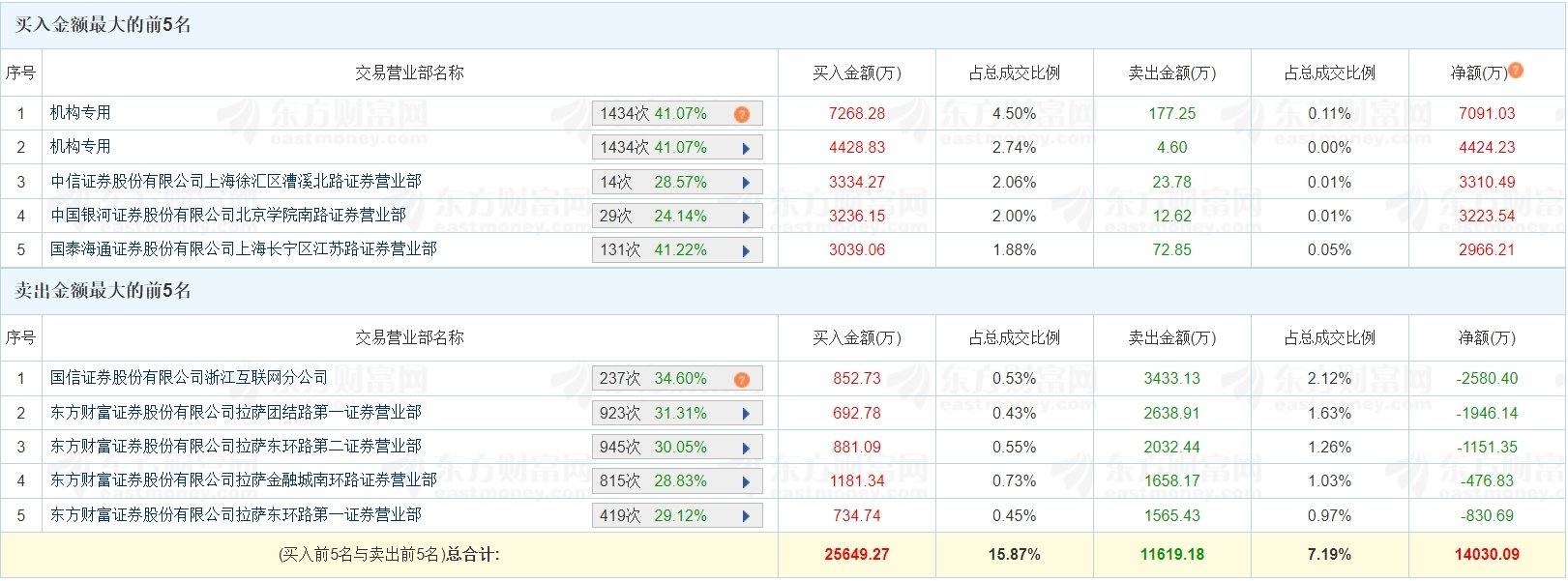Image resolution: width=1568 pixels, height=581 pixels.
Task: Open 中信证券上海徐汇区漕溪北路证券营业部 link
Action: click(235, 181)
